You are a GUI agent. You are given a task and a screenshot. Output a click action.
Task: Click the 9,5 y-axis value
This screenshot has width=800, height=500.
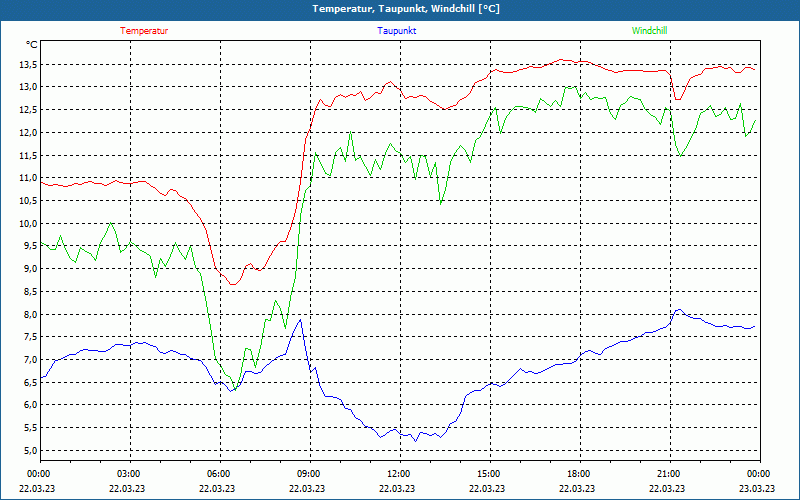[31, 246]
